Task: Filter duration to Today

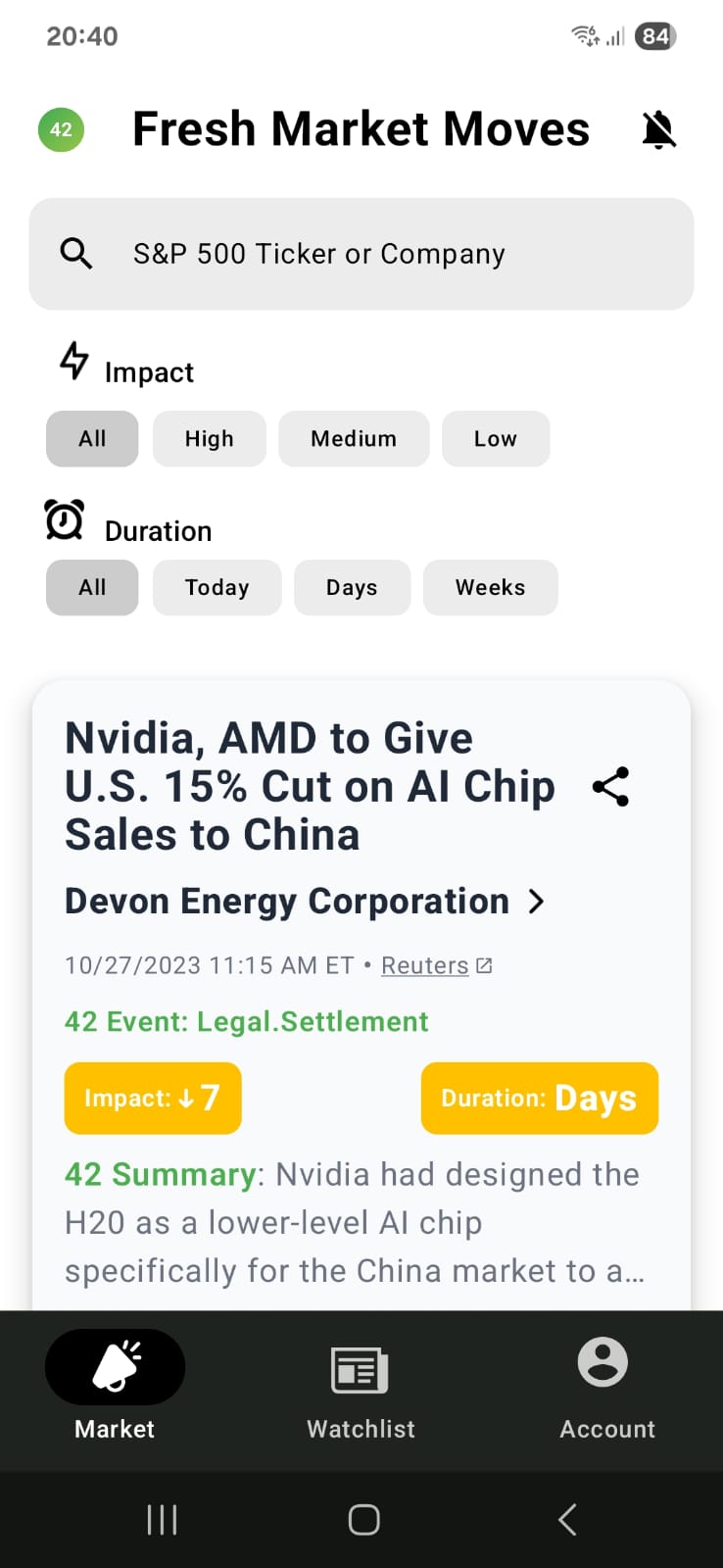Action: [x=217, y=588]
